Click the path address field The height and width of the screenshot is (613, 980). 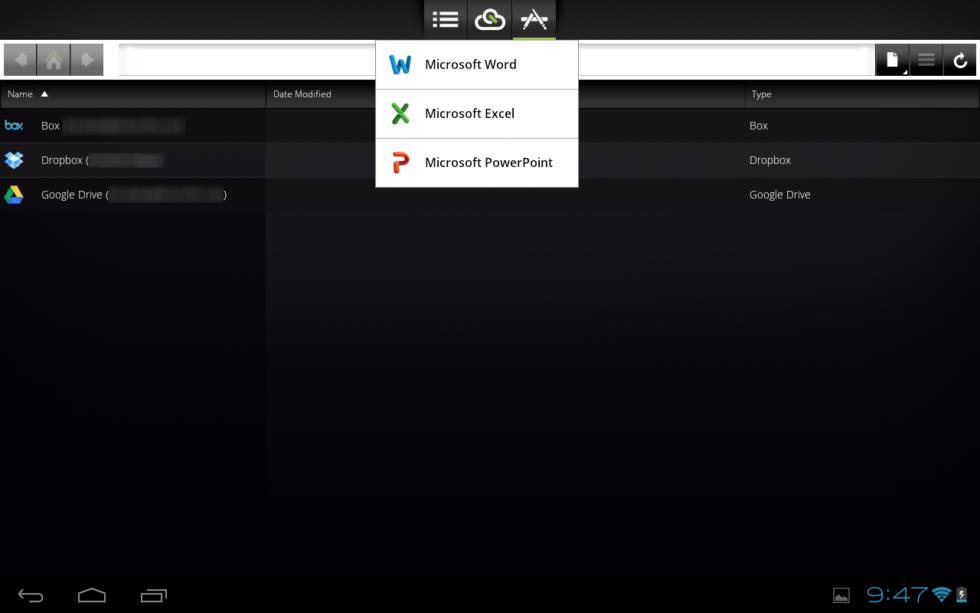tap(496, 60)
